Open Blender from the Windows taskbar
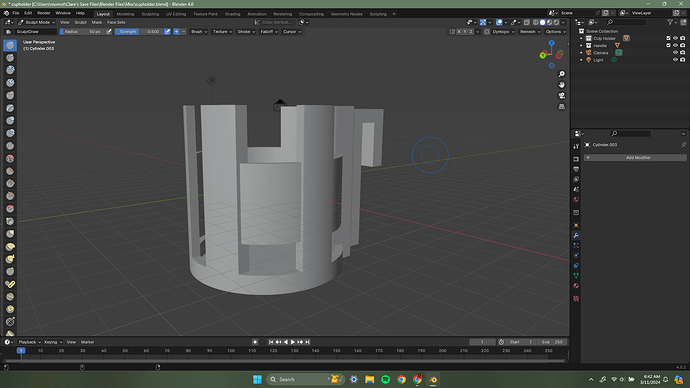Screen dimensions: 690x388 433,380
